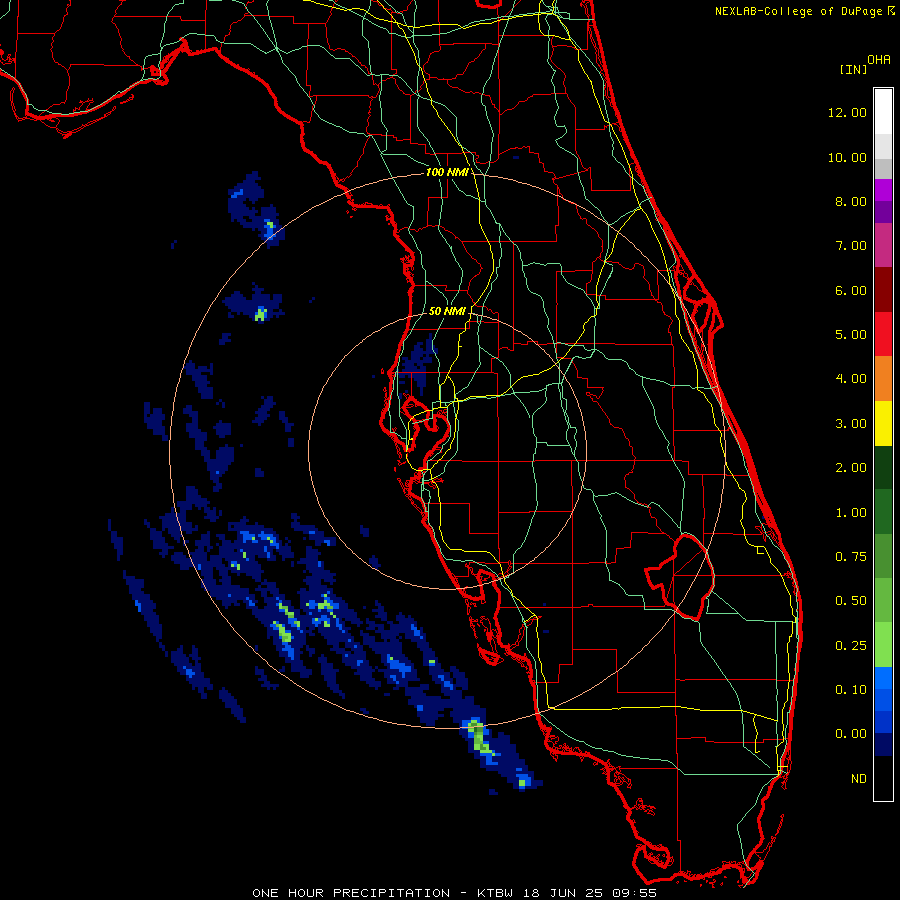Click the 0.25 legend value

851,646
